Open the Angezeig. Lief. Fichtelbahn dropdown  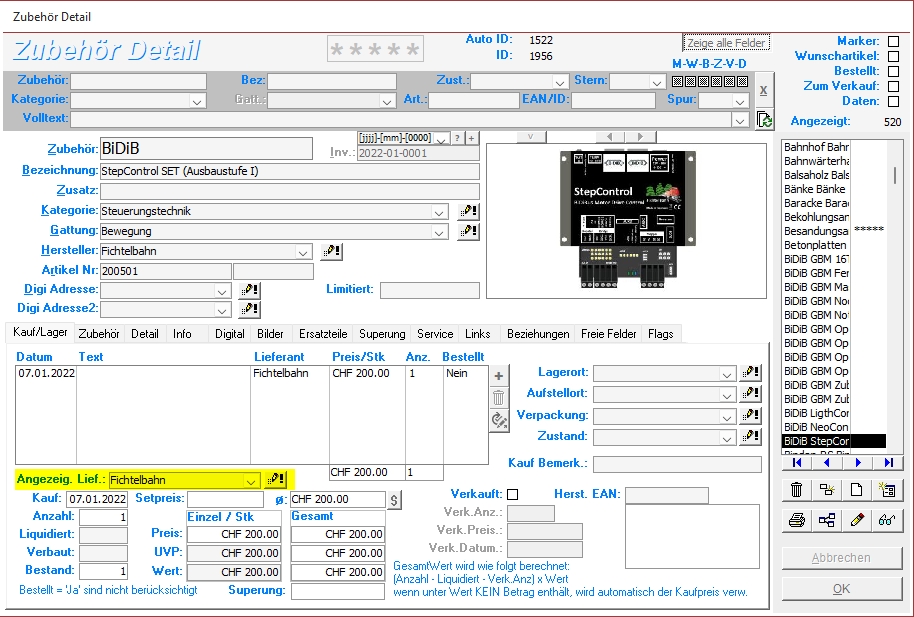click(251, 481)
